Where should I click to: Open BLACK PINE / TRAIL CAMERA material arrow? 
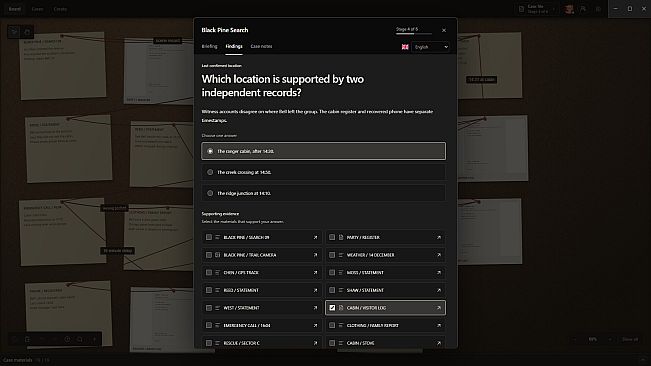coord(315,255)
